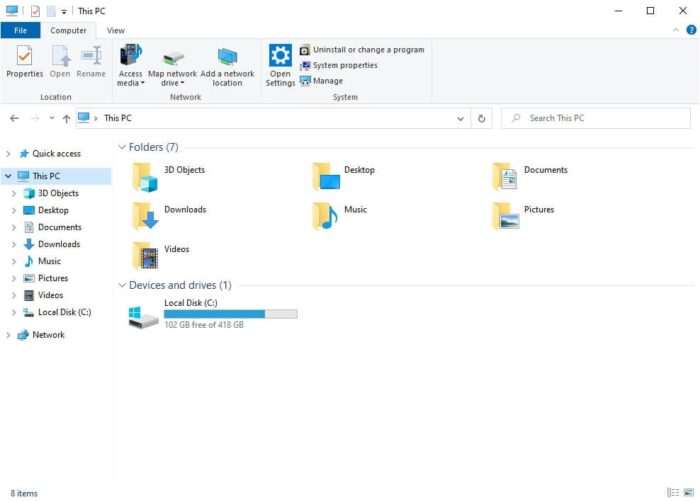Collapse the Devices and drives group
The width and height of the screenshot is (700, 502).
pos(121,285)
